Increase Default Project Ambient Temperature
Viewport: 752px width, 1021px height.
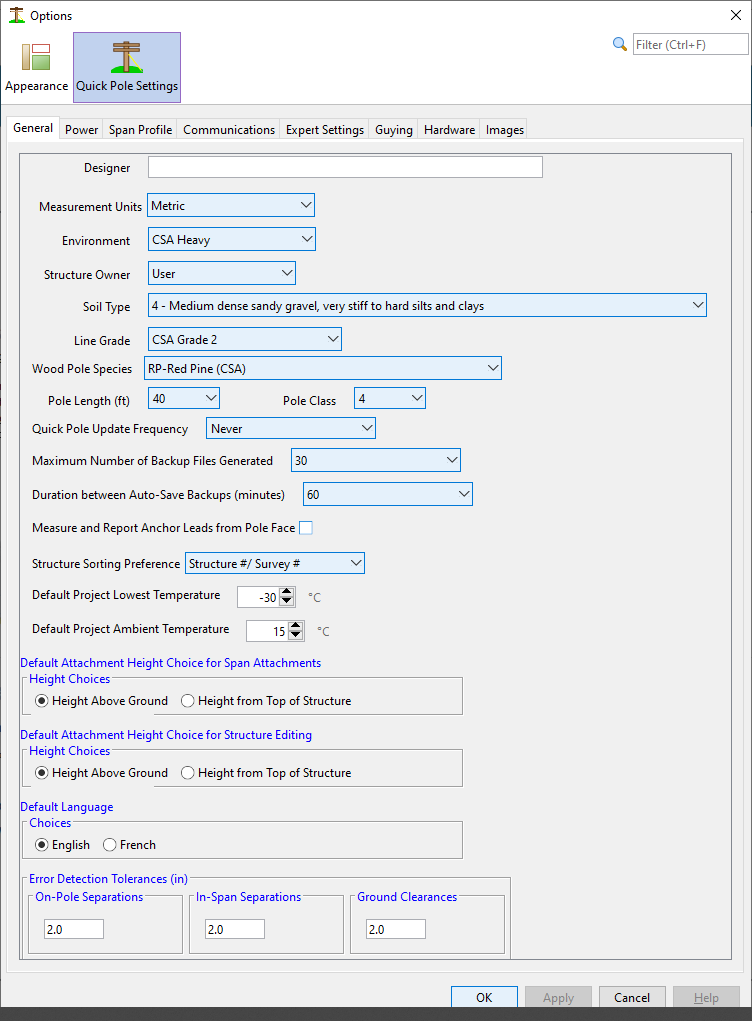tap(296, 626)
